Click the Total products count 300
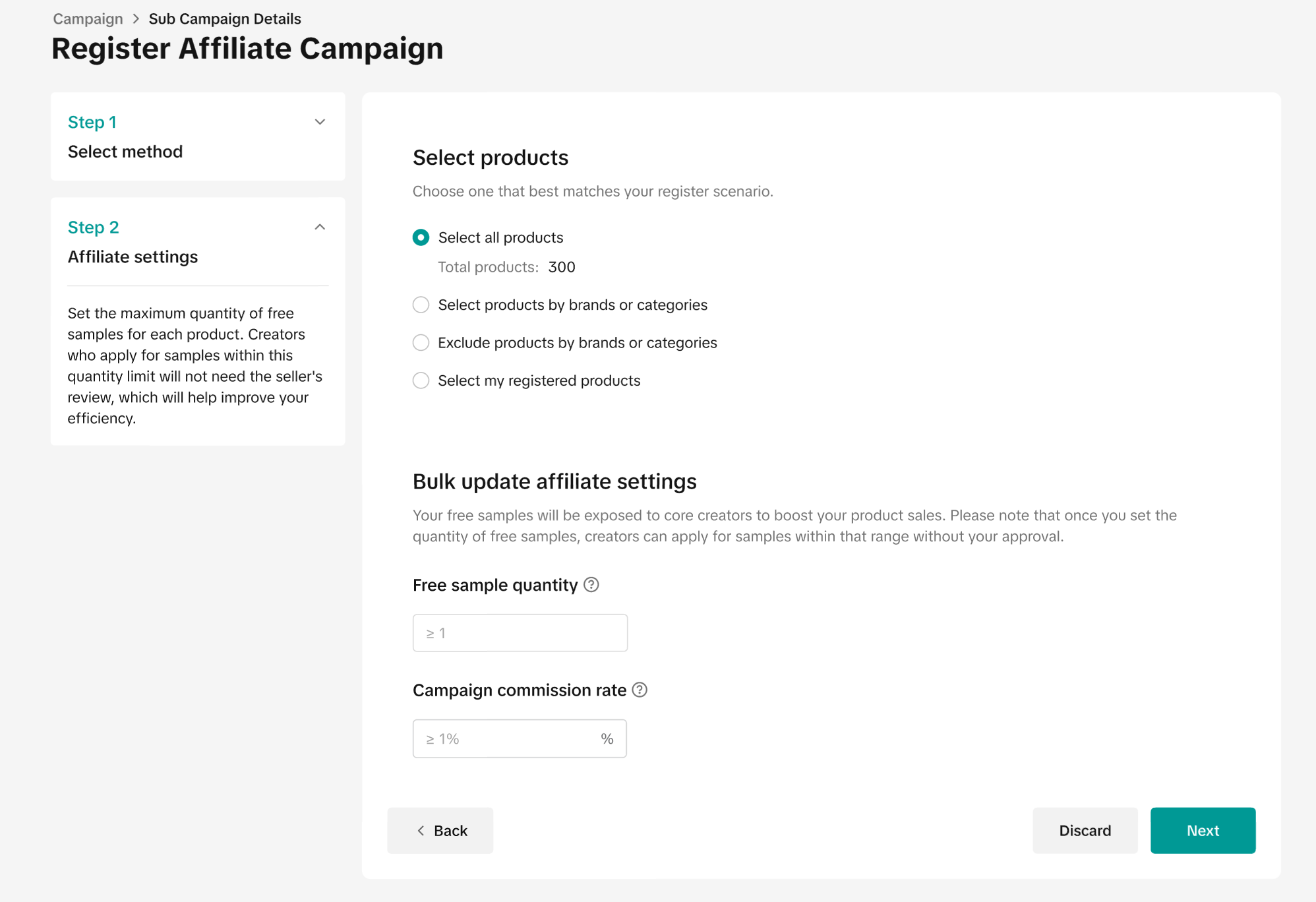This screenshot has width=1316, height=902. (562, 267)
